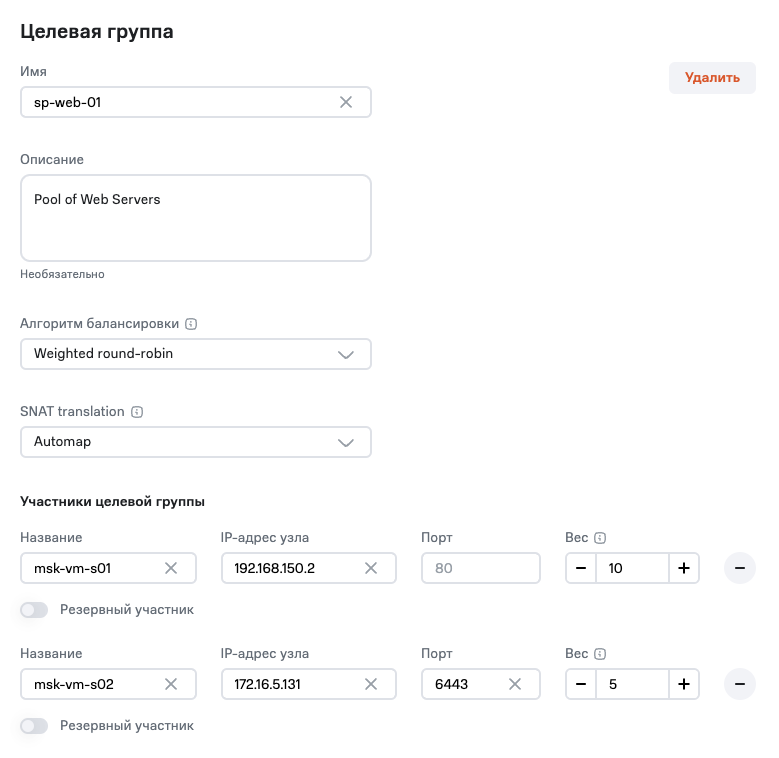779x758 pixels.
Task: Remove the msk-vm-s01 member row
Action: 740,568
